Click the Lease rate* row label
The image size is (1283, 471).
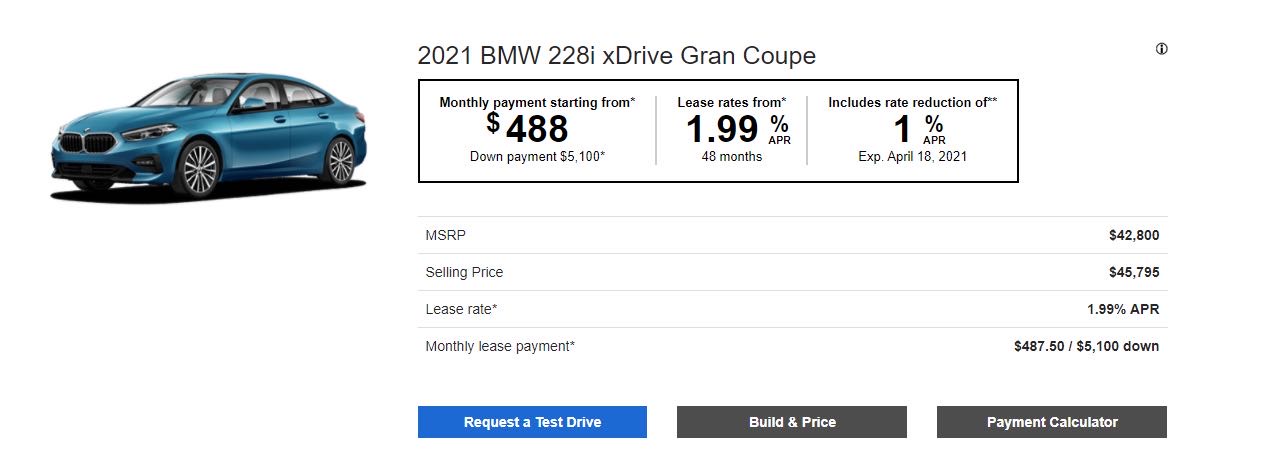[461, 310]
